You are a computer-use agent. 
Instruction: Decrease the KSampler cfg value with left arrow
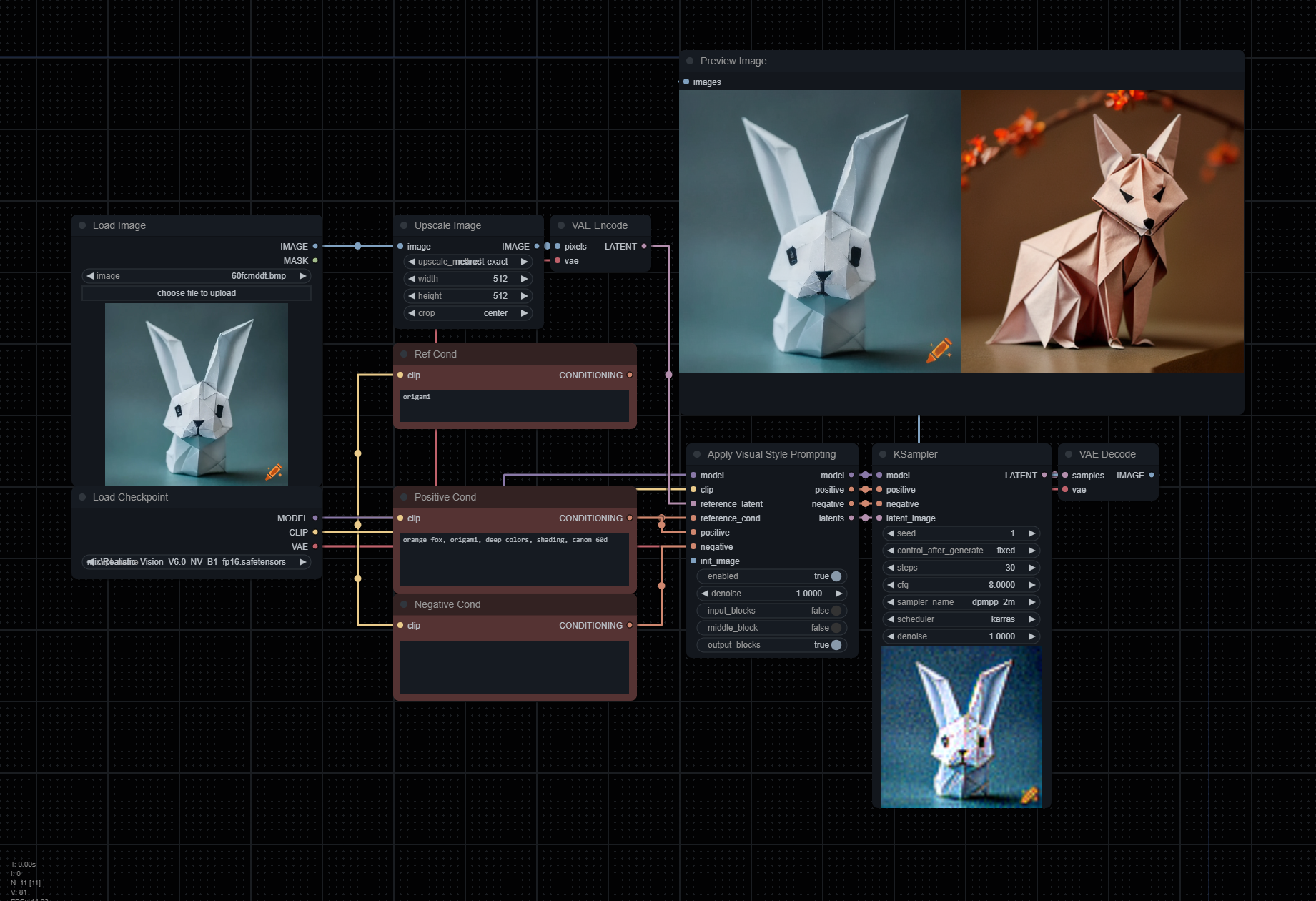point(891,585)
